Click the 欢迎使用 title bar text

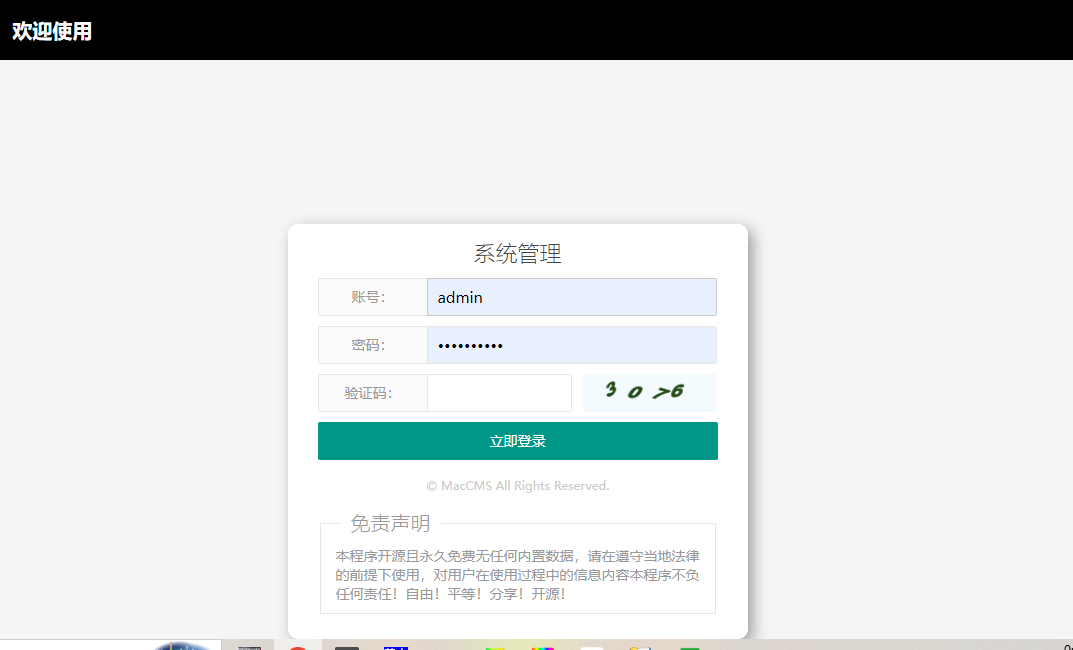[x=52, y=31]
